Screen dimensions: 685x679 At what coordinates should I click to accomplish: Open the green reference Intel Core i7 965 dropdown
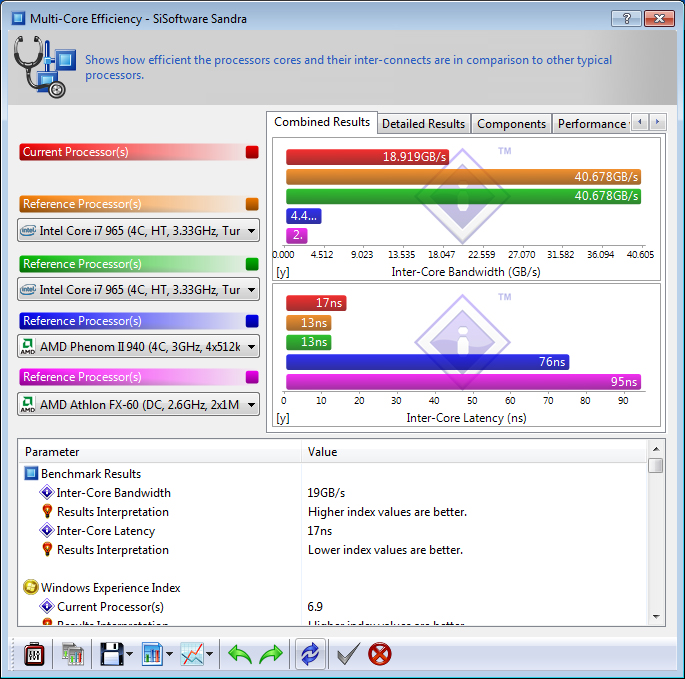(x=138, y=289)
